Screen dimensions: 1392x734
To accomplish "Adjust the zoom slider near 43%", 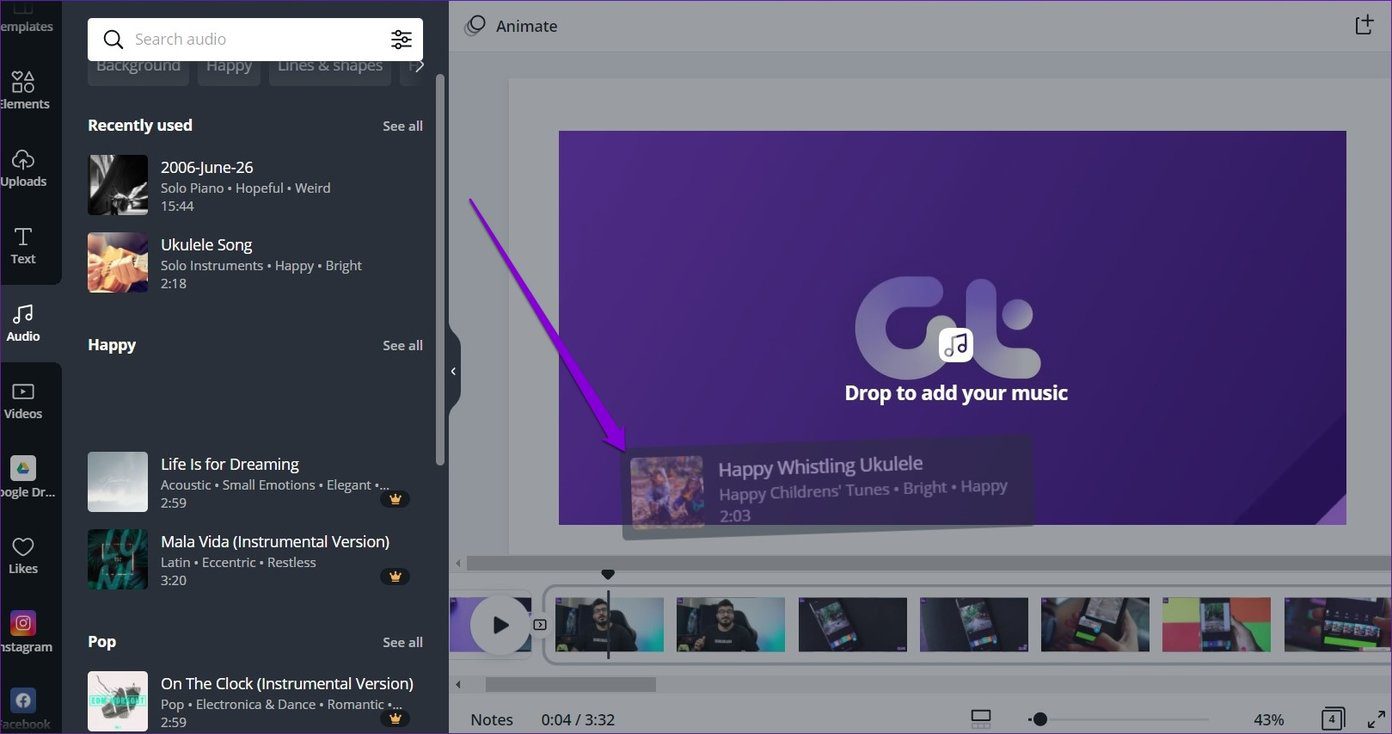I will coord(1040,719).
